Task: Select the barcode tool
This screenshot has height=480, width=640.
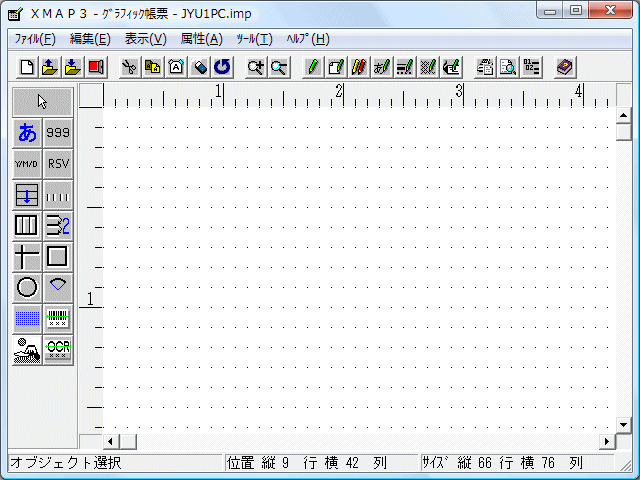Action: pyautogui.click(x=58, y=318)
